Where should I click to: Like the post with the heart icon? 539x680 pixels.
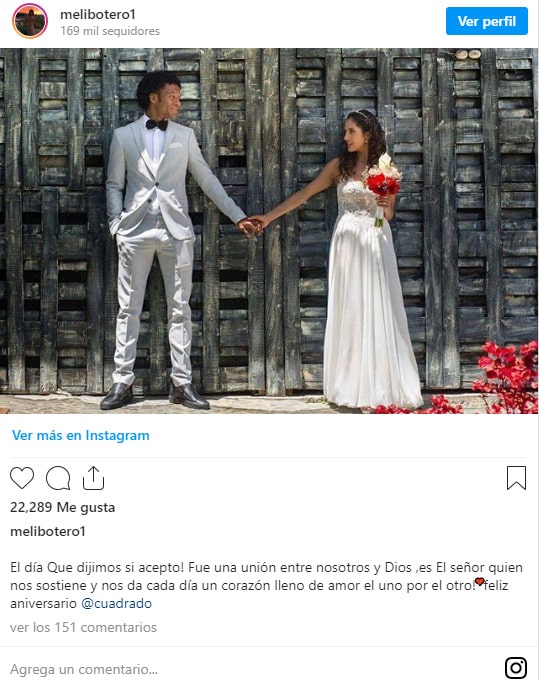(x=22, y=478)
